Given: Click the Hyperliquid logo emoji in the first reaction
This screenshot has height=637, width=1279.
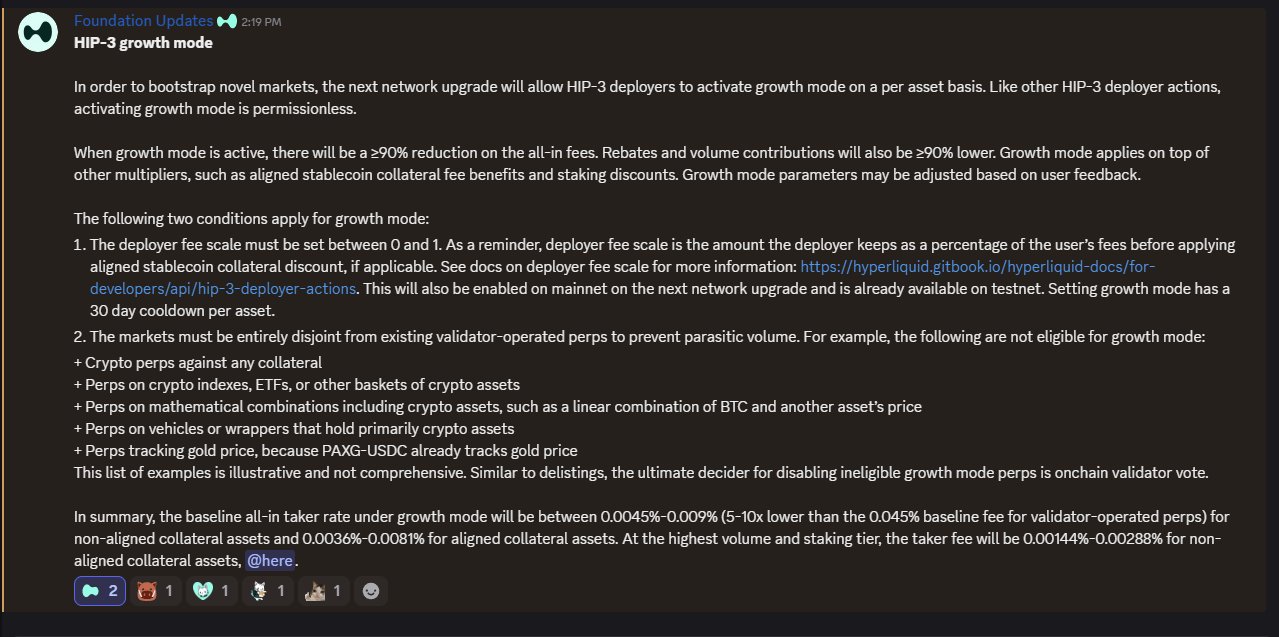Looking at the screenshot, I should (x=90, y=590).
